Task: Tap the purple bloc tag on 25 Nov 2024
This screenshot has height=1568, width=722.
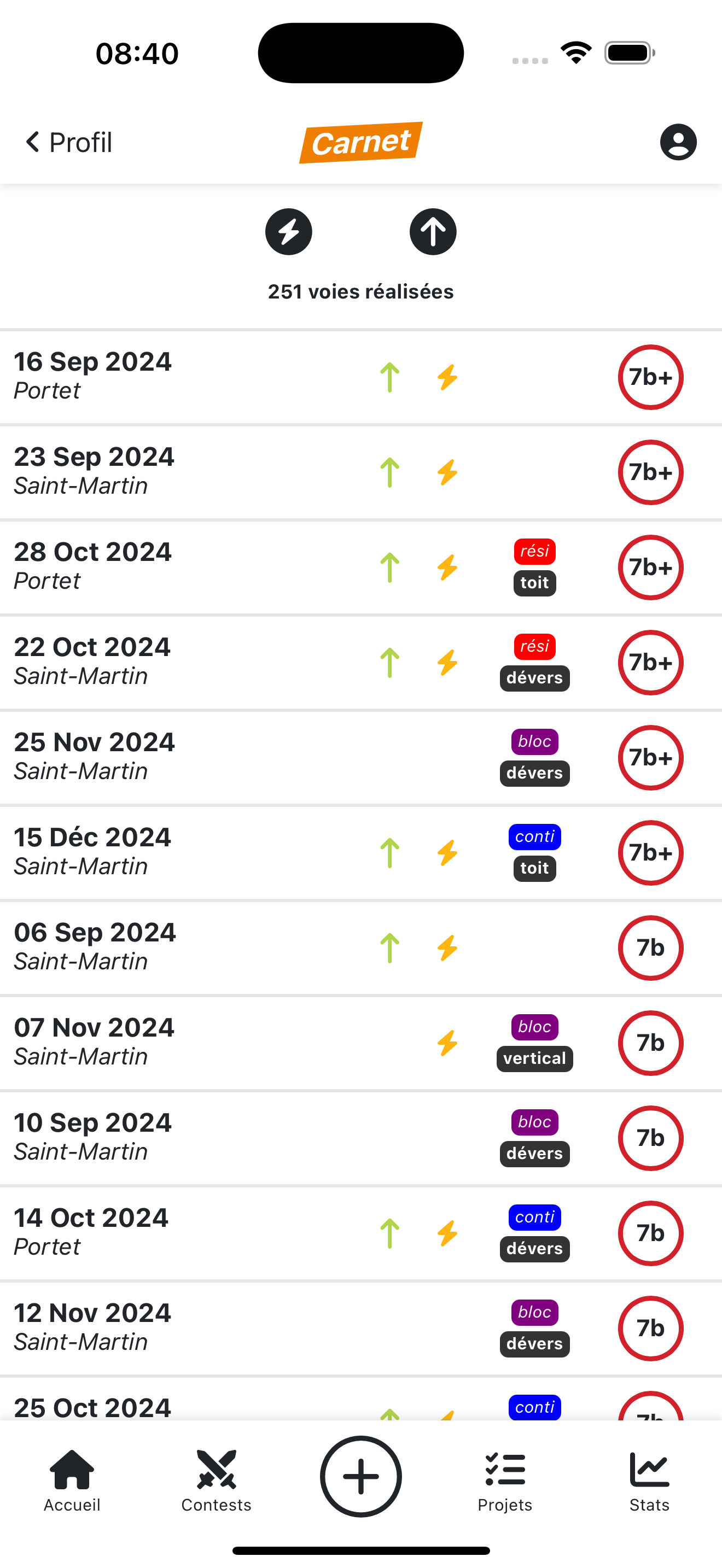Action: tap(534, 741)
